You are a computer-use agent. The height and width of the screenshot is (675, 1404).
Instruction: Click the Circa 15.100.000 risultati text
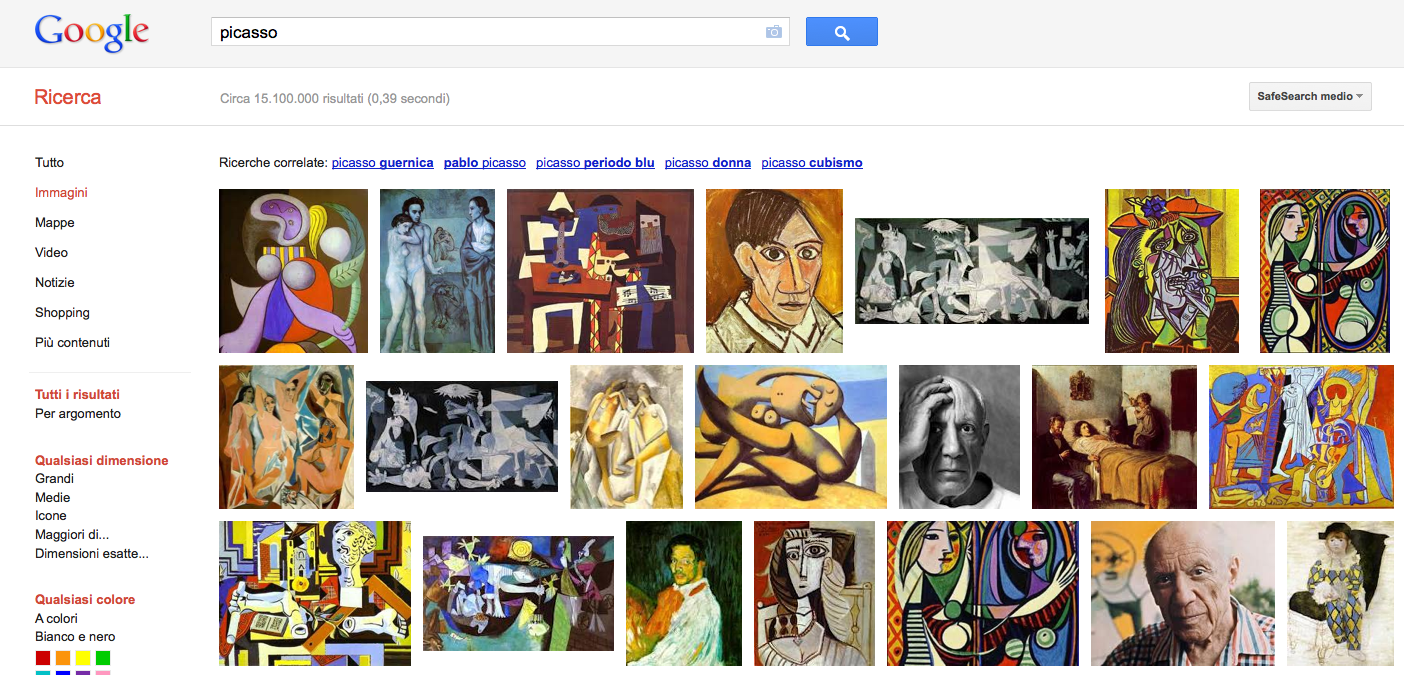point(335,98)
